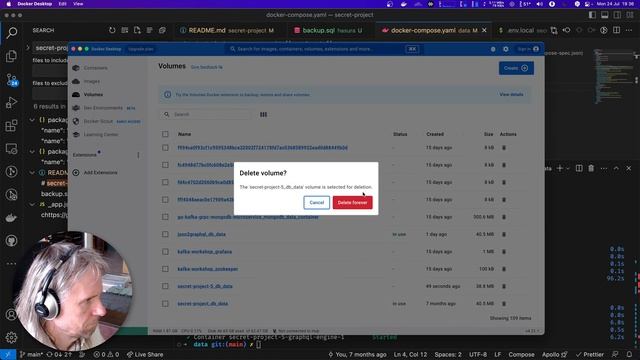
Task: Open new terminal dropdown arrow
Action: pos(568,168)
